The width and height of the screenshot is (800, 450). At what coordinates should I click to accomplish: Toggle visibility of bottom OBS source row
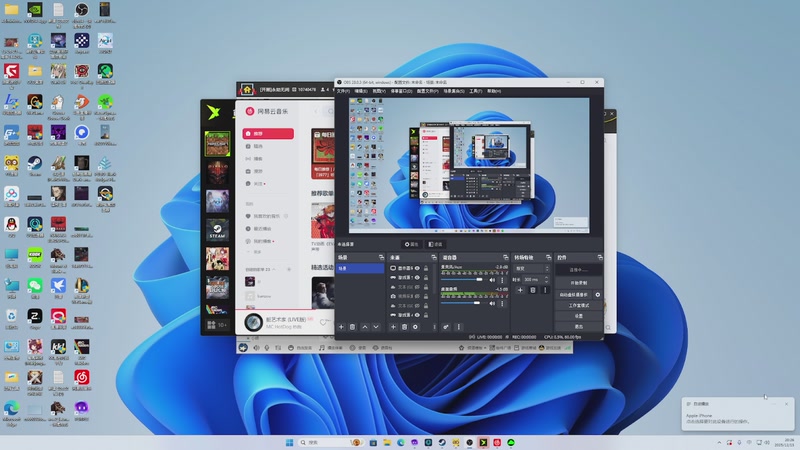pos(417,315)
